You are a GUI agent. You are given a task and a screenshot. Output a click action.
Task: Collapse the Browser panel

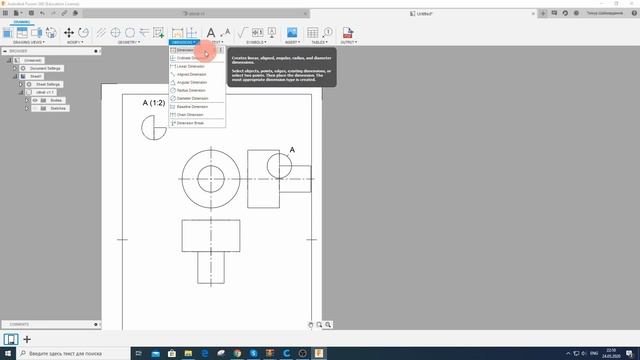(x=5, y=51)
